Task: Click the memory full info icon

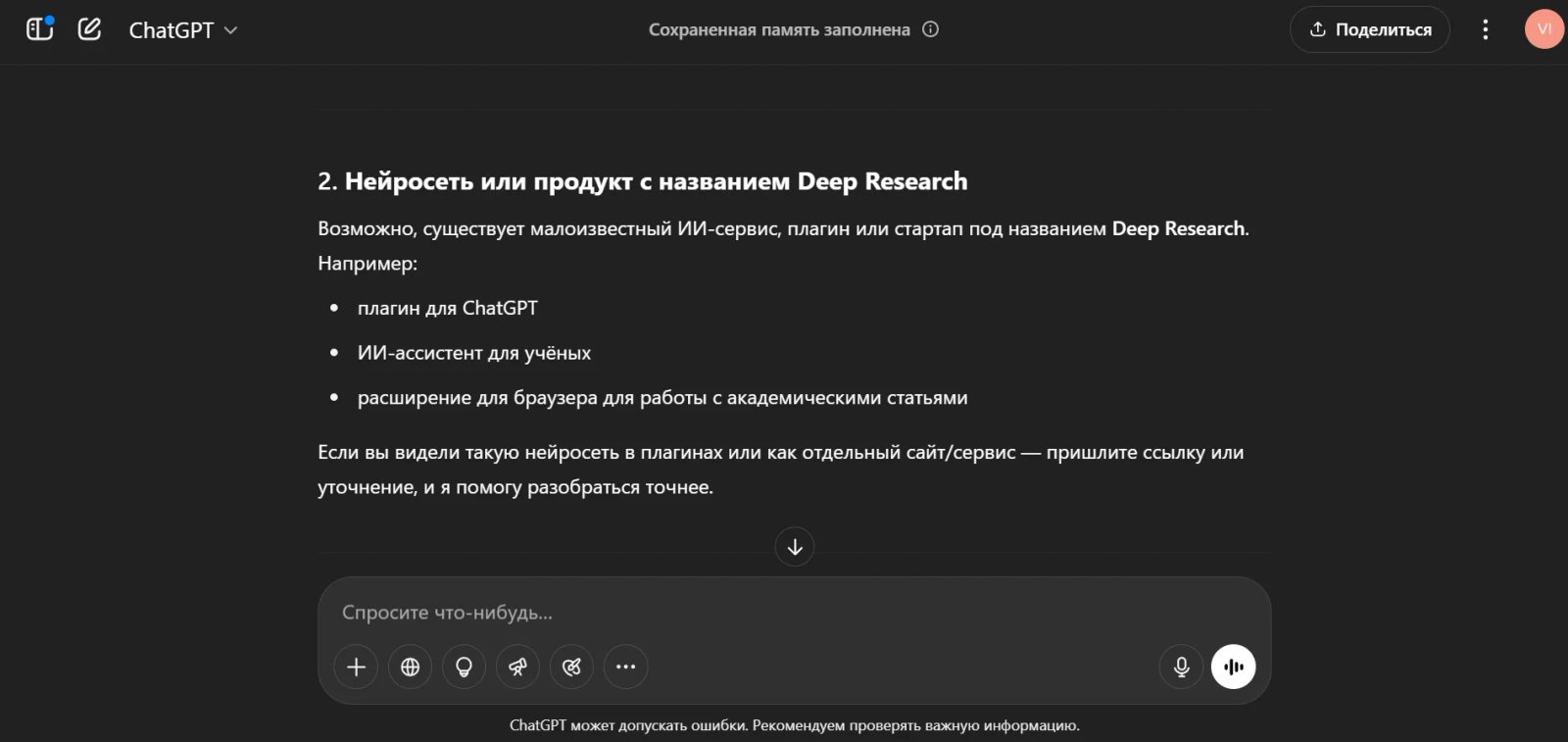Action: pos(931,29)
